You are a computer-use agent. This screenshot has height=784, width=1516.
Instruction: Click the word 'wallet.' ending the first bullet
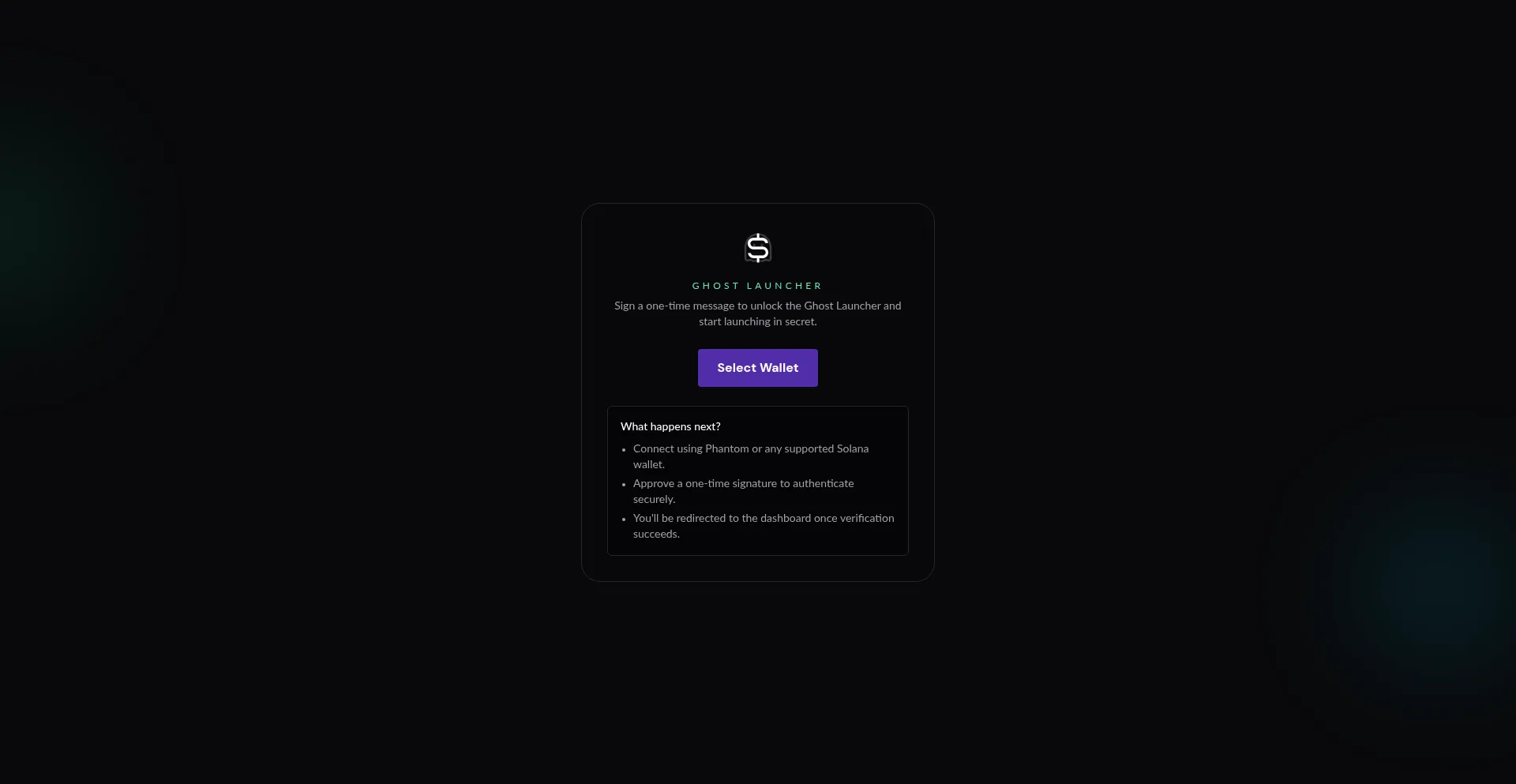(x=649, y=464)
